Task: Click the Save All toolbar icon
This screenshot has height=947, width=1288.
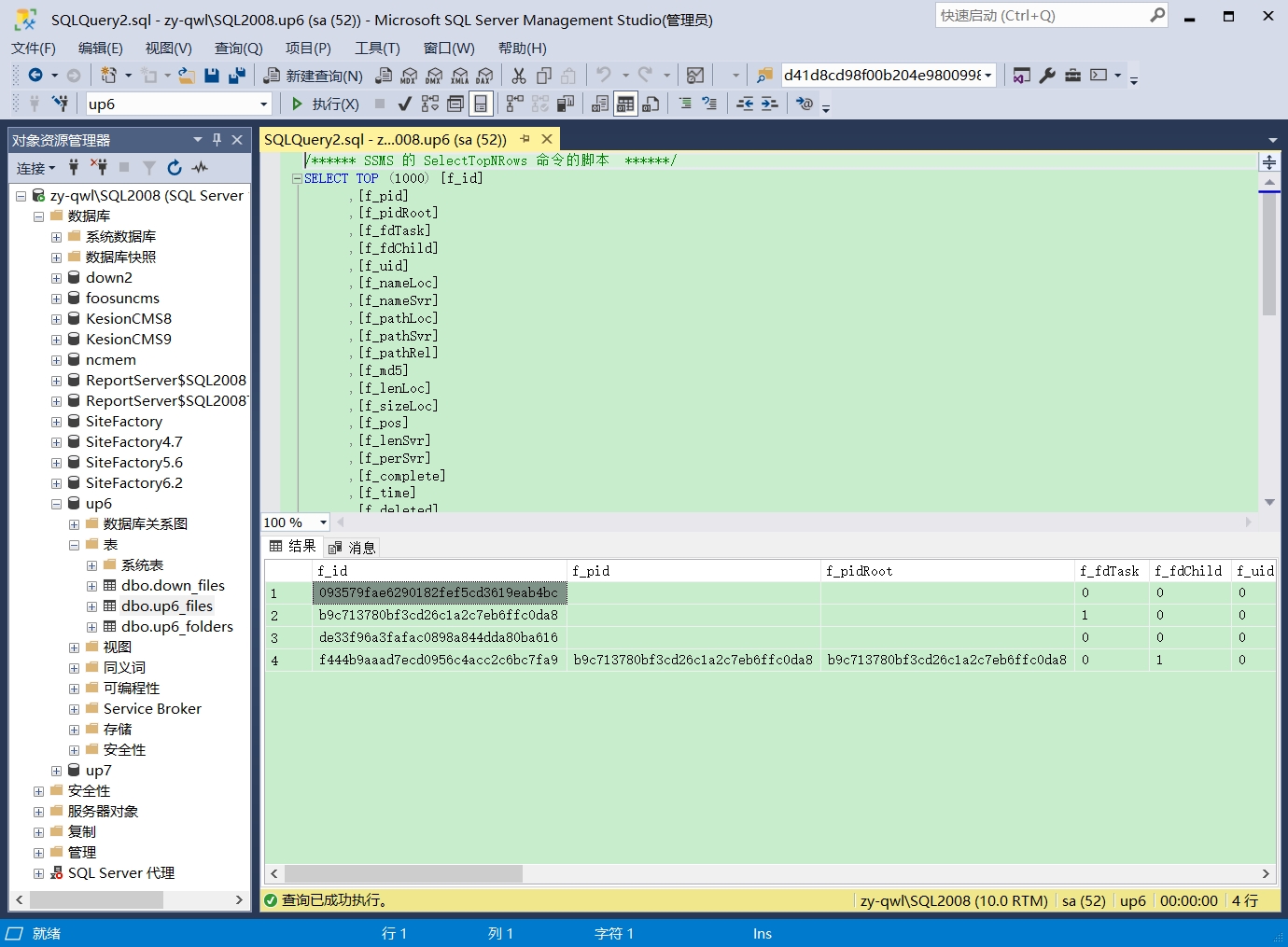Action: pos(237,76)
